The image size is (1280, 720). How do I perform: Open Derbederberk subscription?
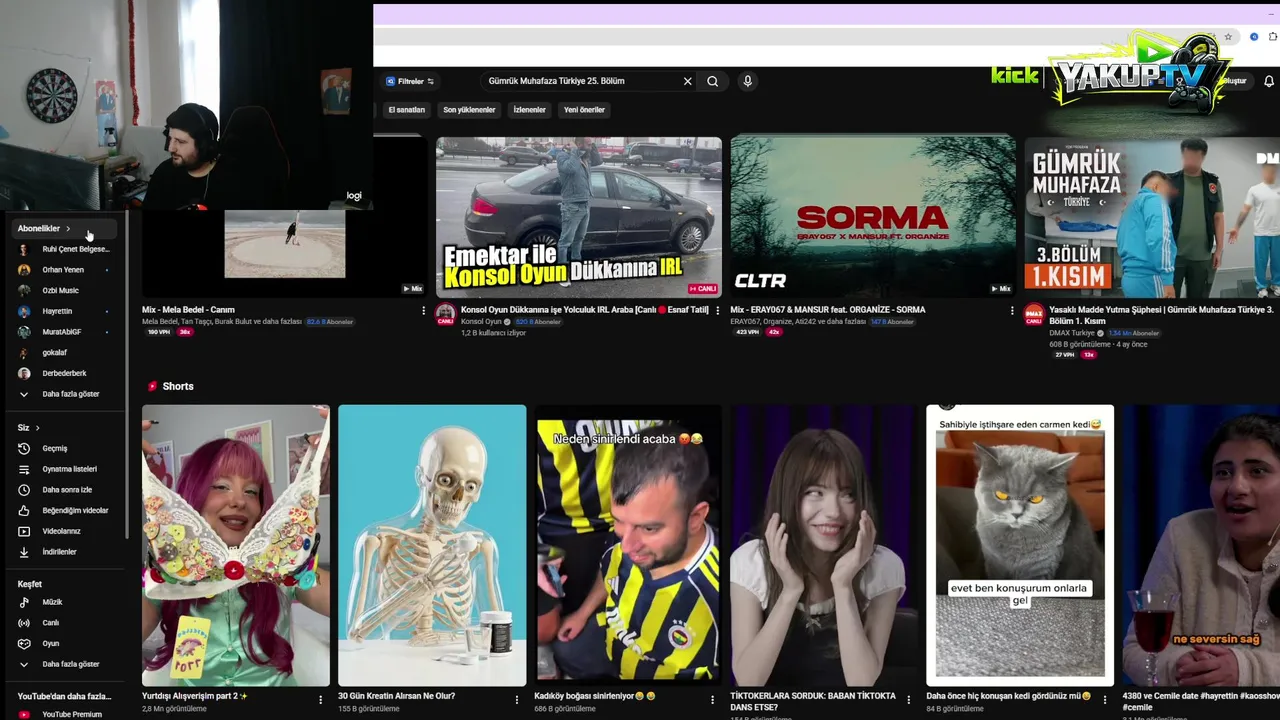(66, 373)
